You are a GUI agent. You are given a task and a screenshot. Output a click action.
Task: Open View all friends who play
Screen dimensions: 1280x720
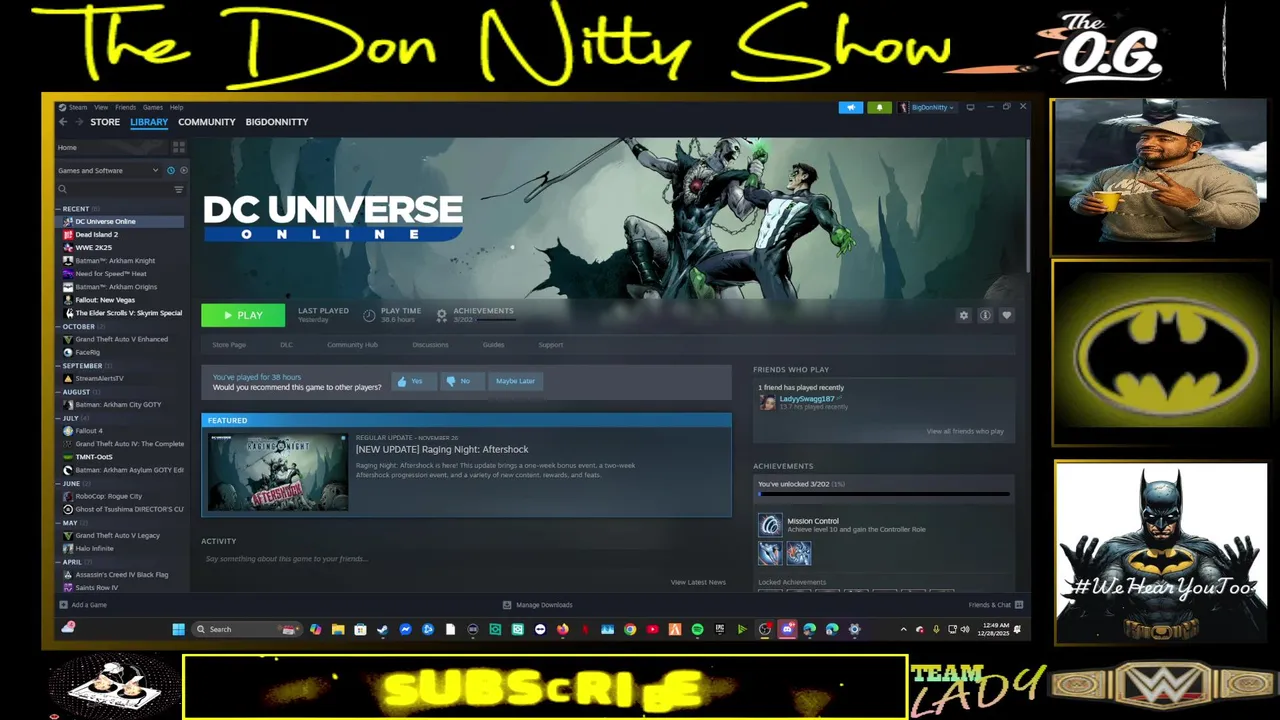[965, 431]
